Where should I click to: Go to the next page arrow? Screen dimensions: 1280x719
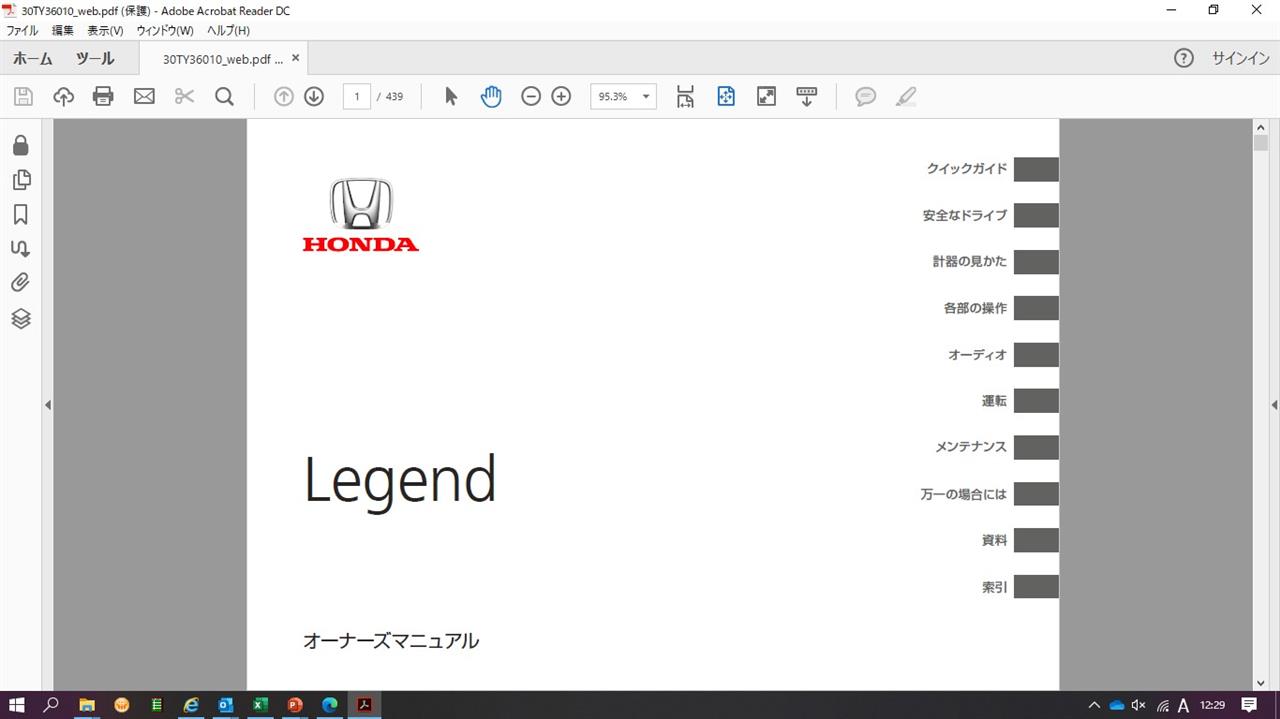314,97
